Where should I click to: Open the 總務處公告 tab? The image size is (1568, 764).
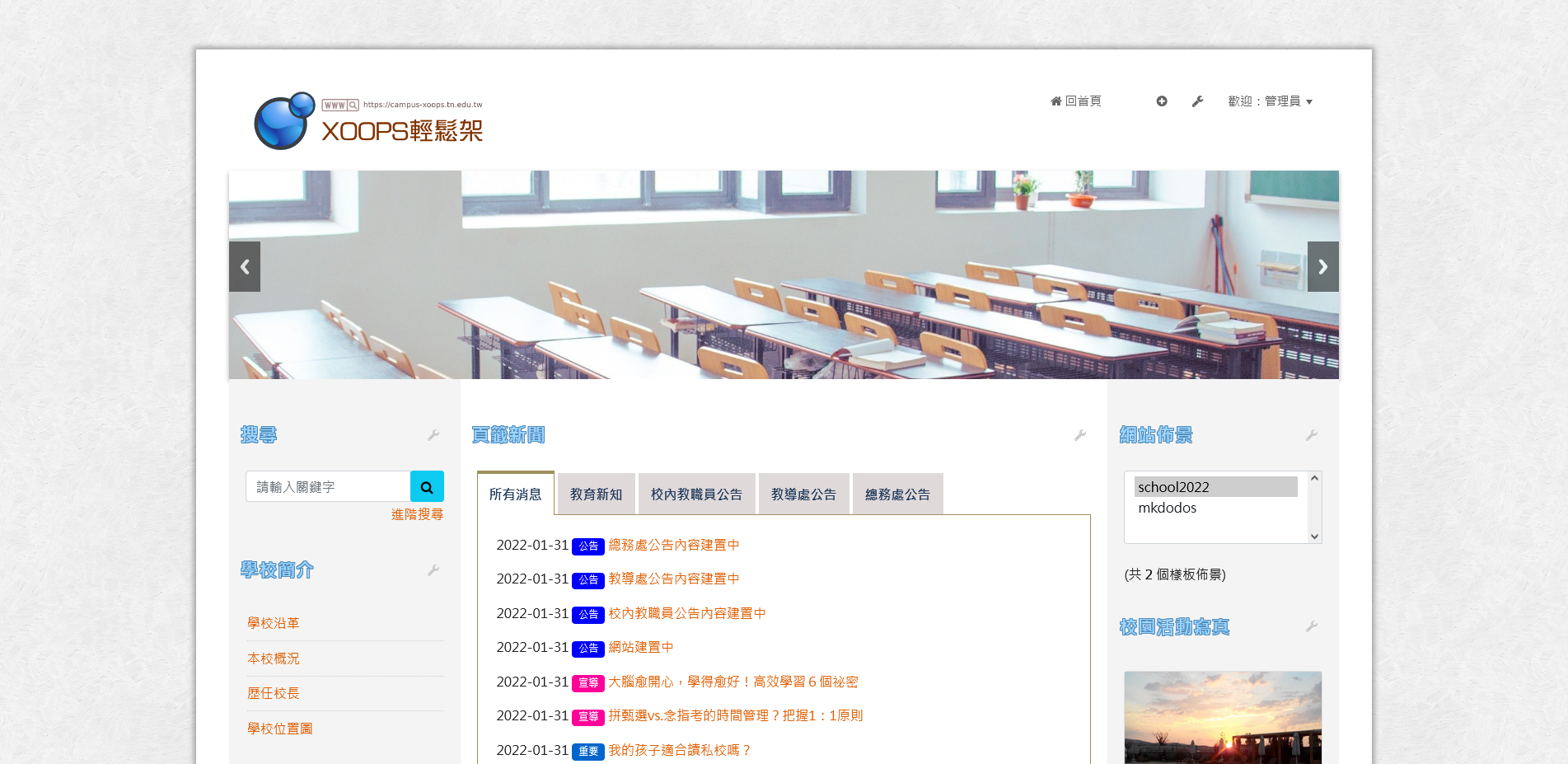[x=897, y=494]
